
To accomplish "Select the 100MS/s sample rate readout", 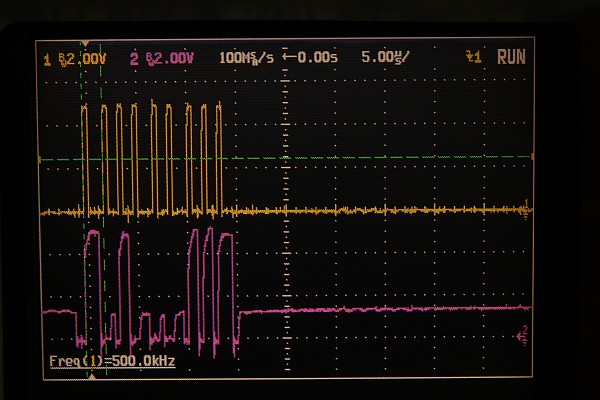I will pos(246,59).
